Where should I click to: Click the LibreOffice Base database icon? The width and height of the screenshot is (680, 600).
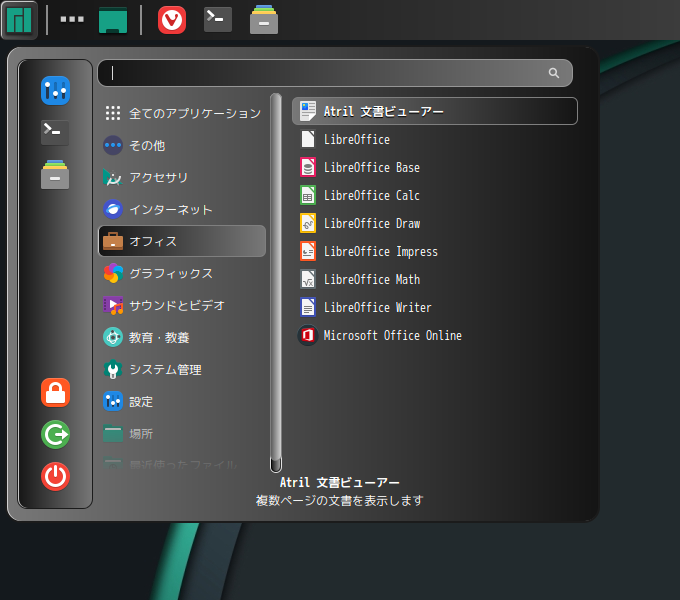pyautogui.click(x=308, y=167)
